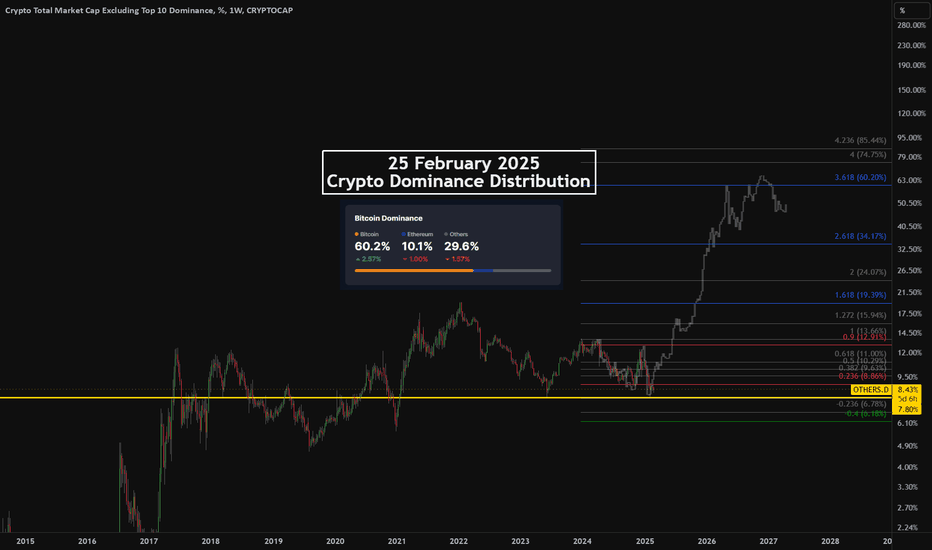Select blue Fibonacci label '1.618 (19.39%)'

[860, 295]
